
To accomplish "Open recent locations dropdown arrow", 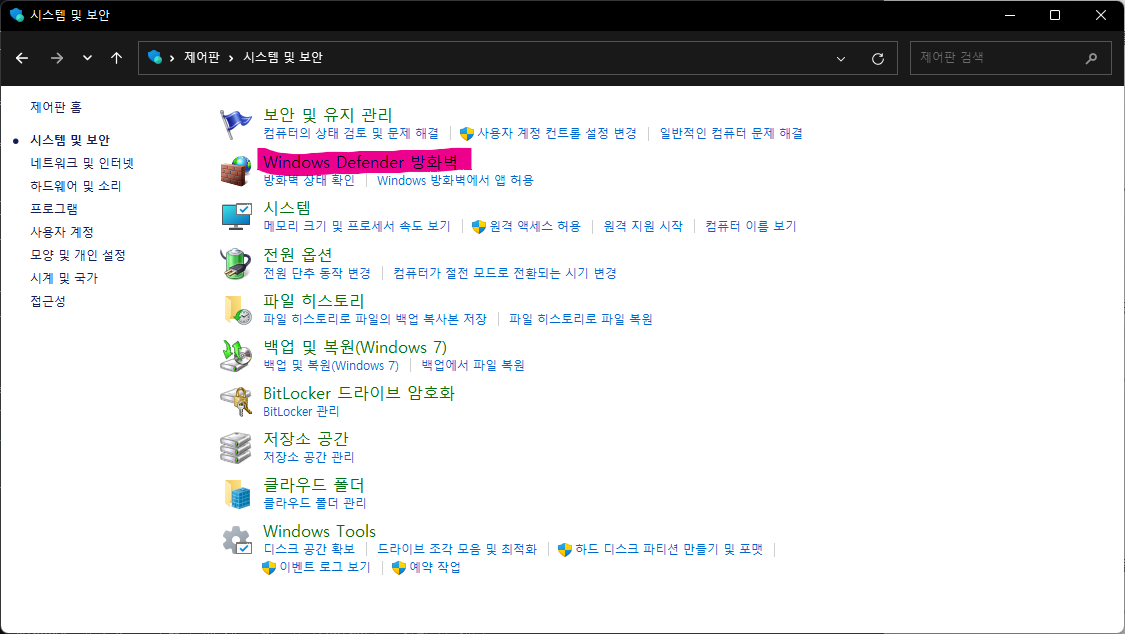I will click(88, 58).
